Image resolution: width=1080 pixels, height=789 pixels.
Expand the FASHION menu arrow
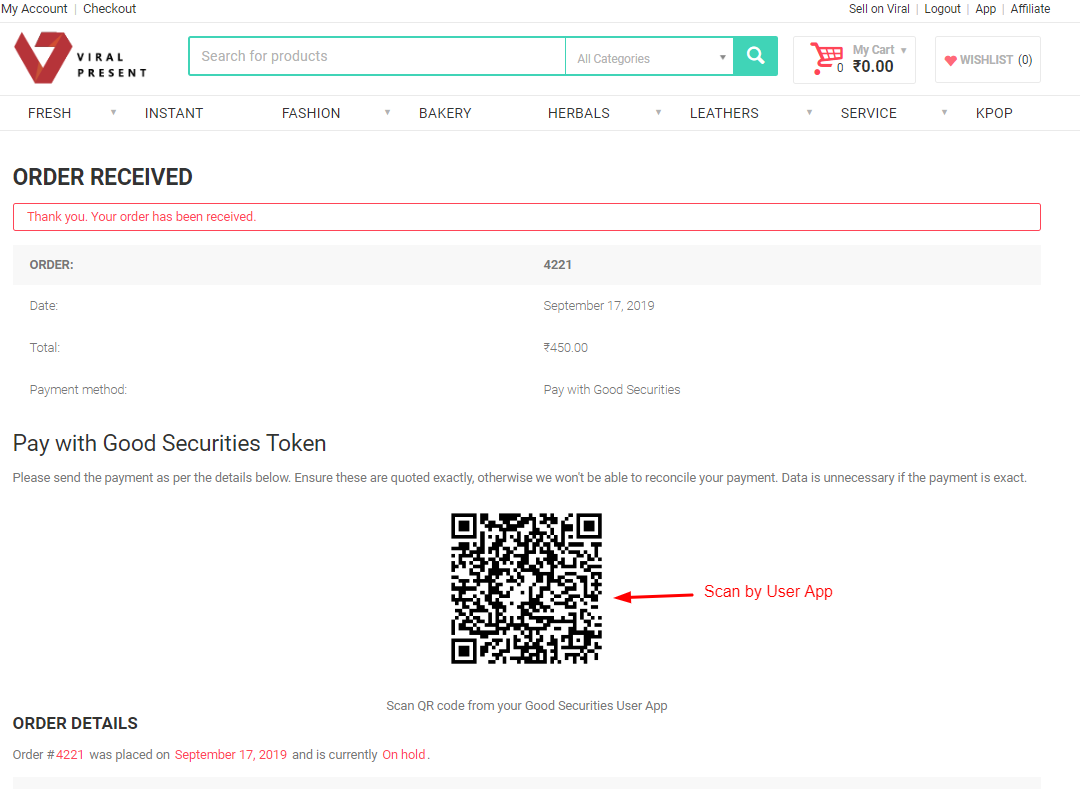388,112
